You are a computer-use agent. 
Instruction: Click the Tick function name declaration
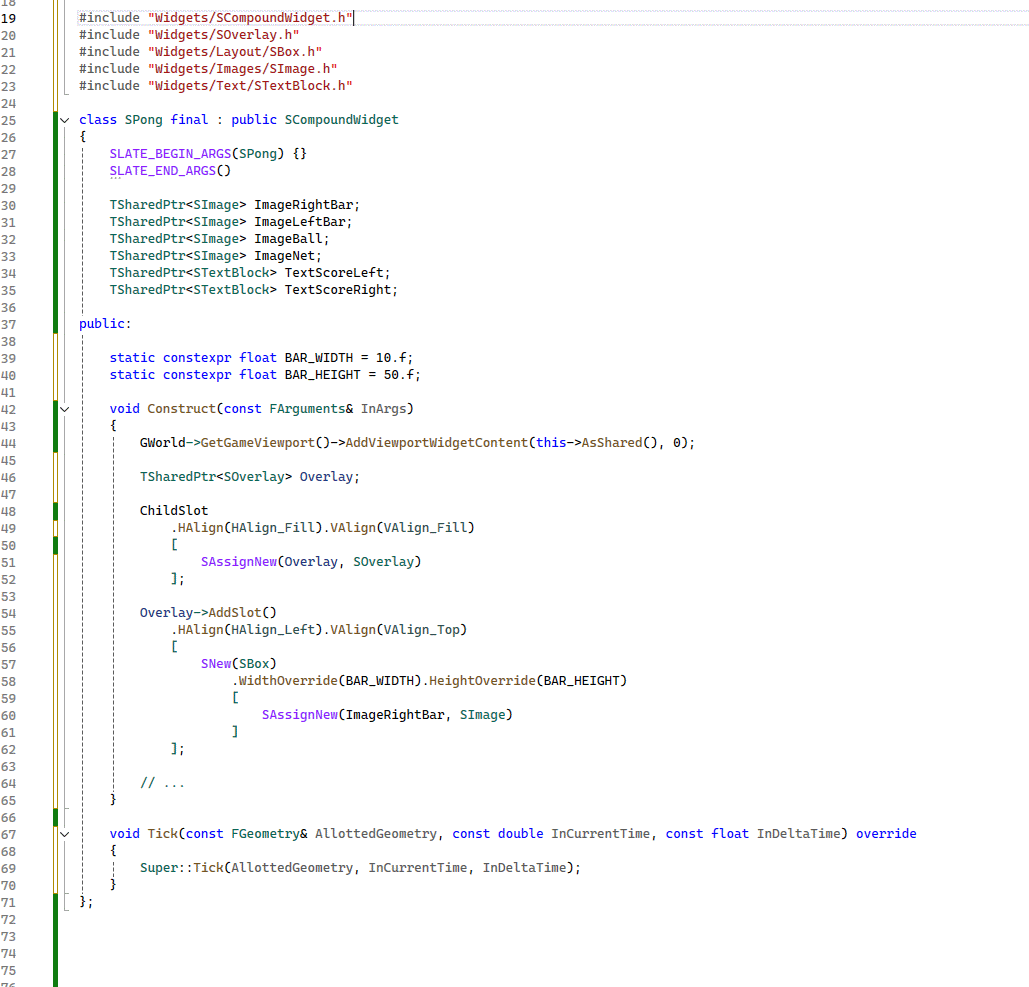[x=162, y=834]
